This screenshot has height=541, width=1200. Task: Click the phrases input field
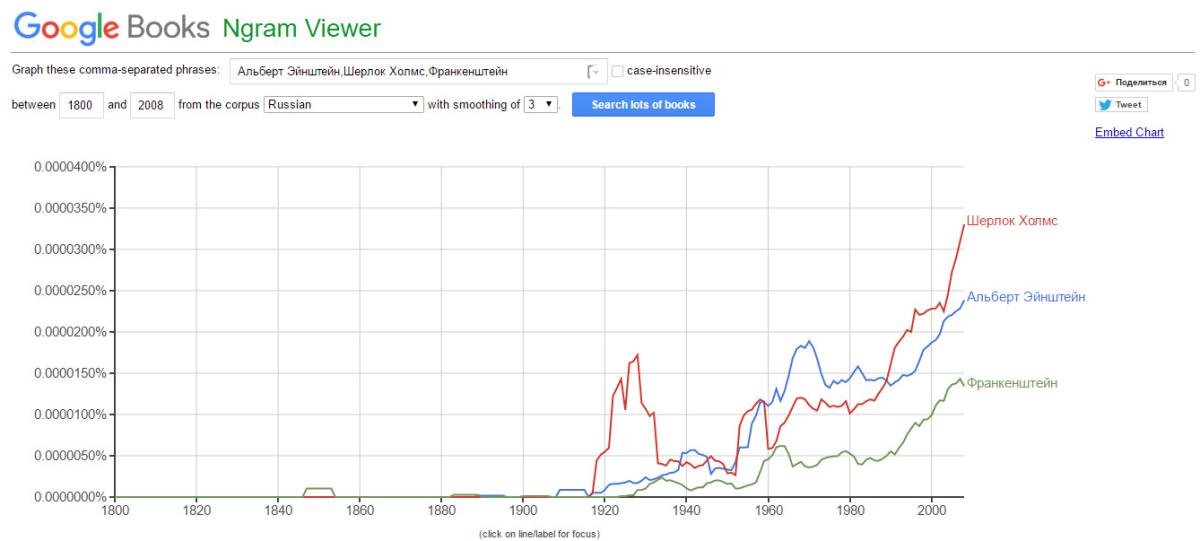[410, 72]
